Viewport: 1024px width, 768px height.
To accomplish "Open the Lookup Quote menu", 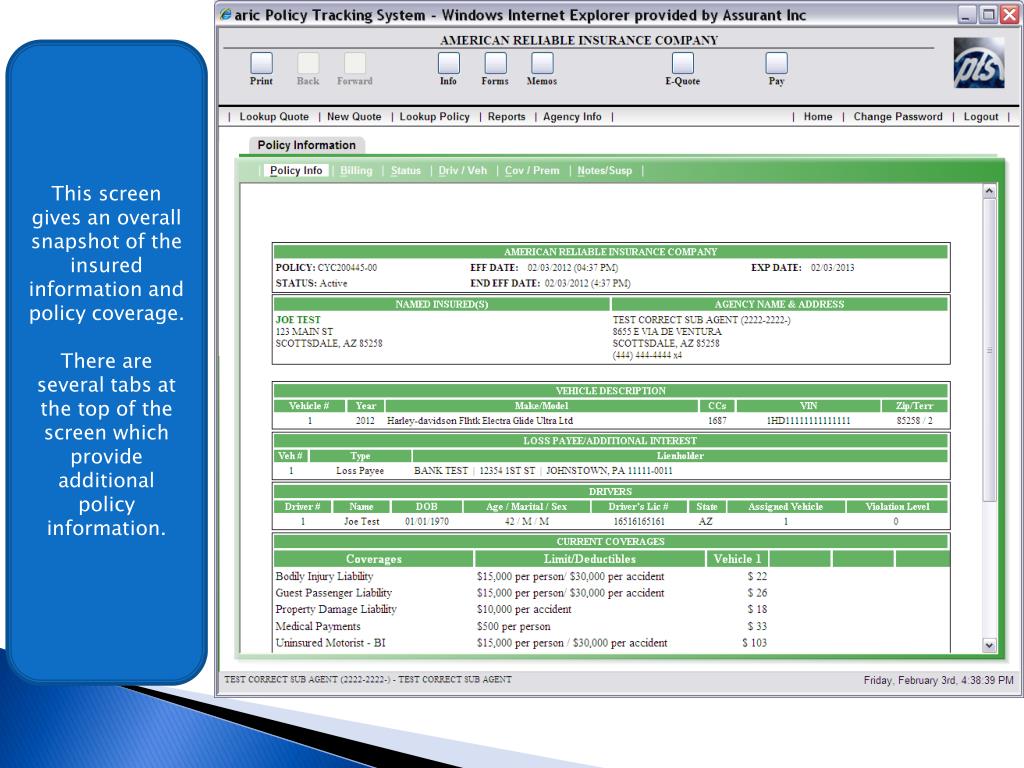I will tap(274, 117).
